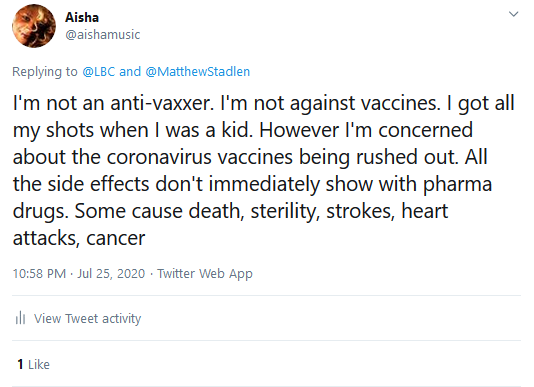Click the tweet body text
The height and width of the screenshot is (387, 534).
click(x=263, y=170)
